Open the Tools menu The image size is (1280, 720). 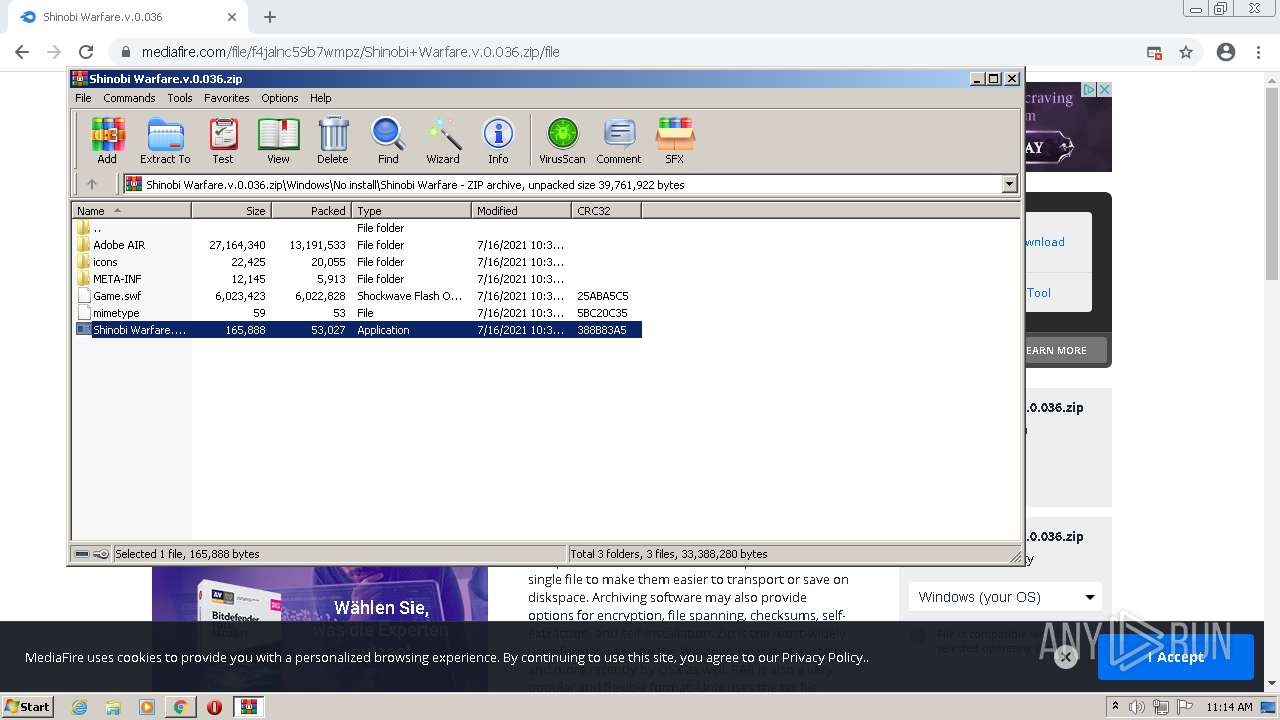click(180, 98)
